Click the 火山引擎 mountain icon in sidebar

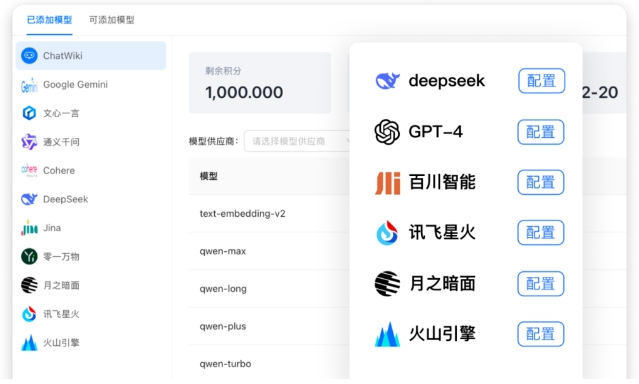[29, 343]
